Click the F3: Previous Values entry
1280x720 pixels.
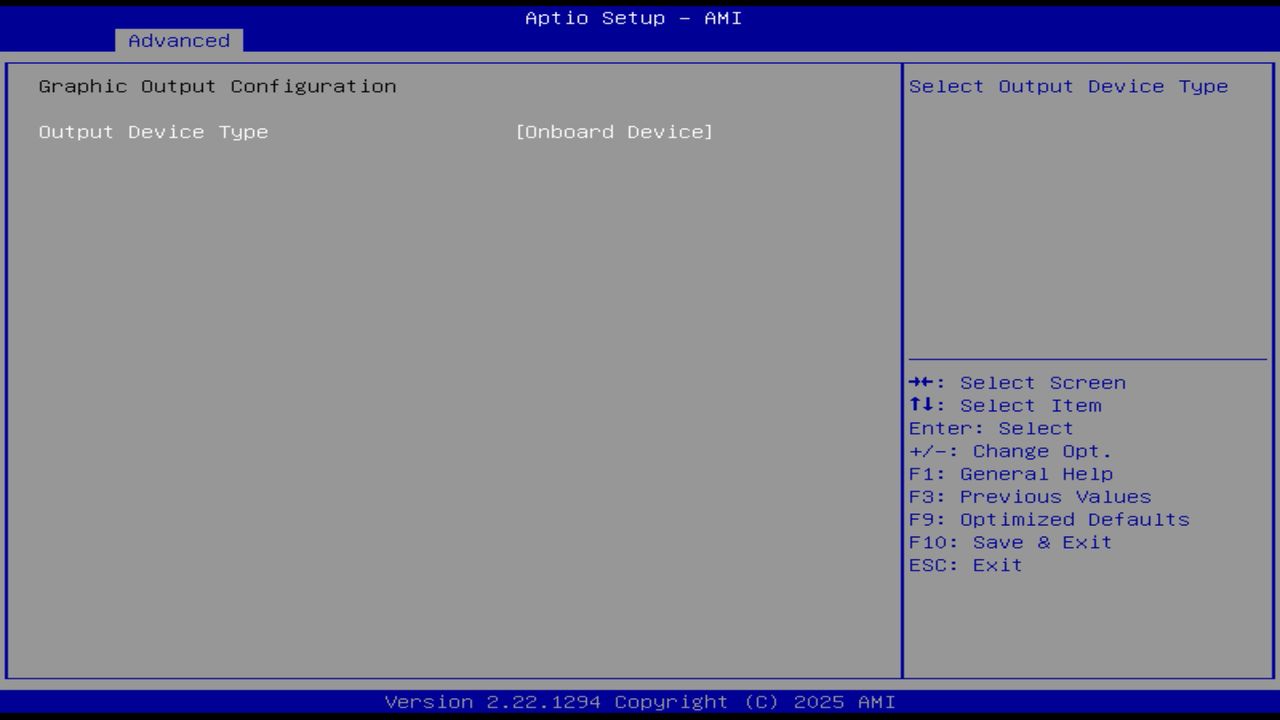coord(1031,496)
